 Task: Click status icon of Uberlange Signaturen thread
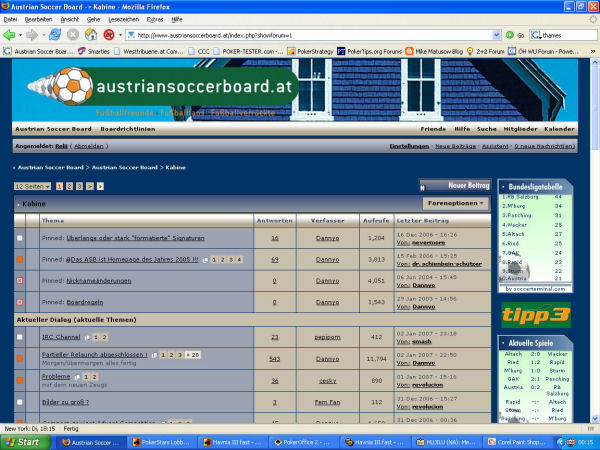[20, 238]
